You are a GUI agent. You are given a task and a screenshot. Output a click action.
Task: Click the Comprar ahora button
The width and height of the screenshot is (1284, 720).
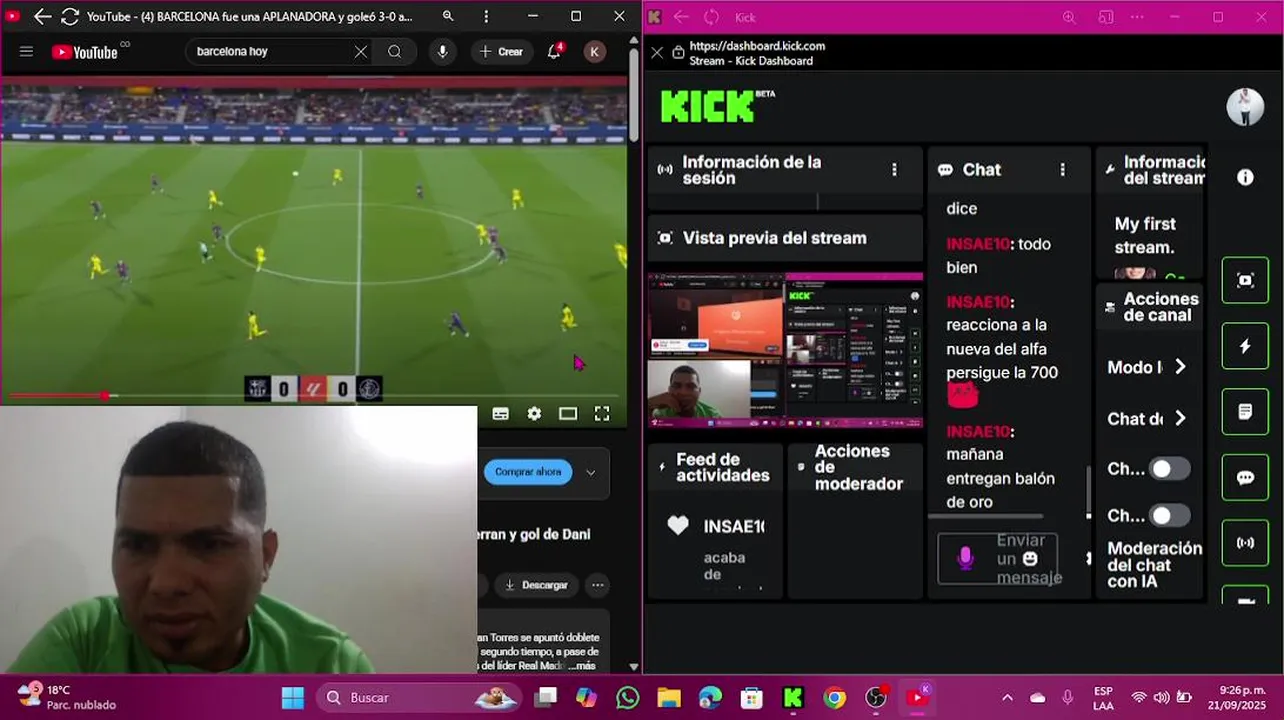528,472
